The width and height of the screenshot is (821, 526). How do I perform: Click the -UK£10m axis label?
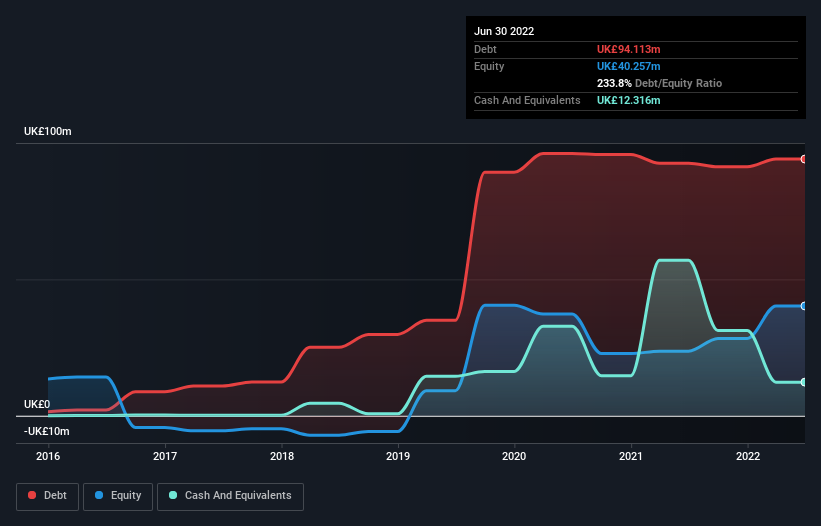[47, 432]
